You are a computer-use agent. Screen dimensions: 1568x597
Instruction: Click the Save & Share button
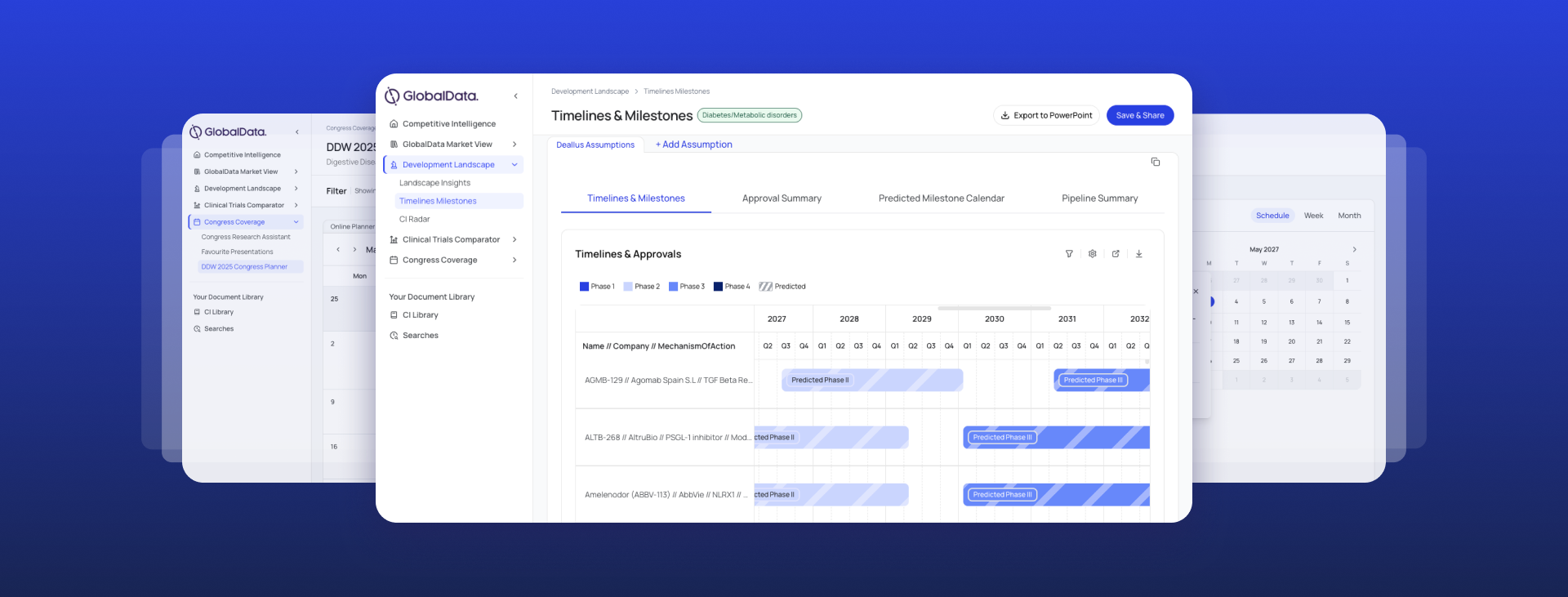point(1140,116)
